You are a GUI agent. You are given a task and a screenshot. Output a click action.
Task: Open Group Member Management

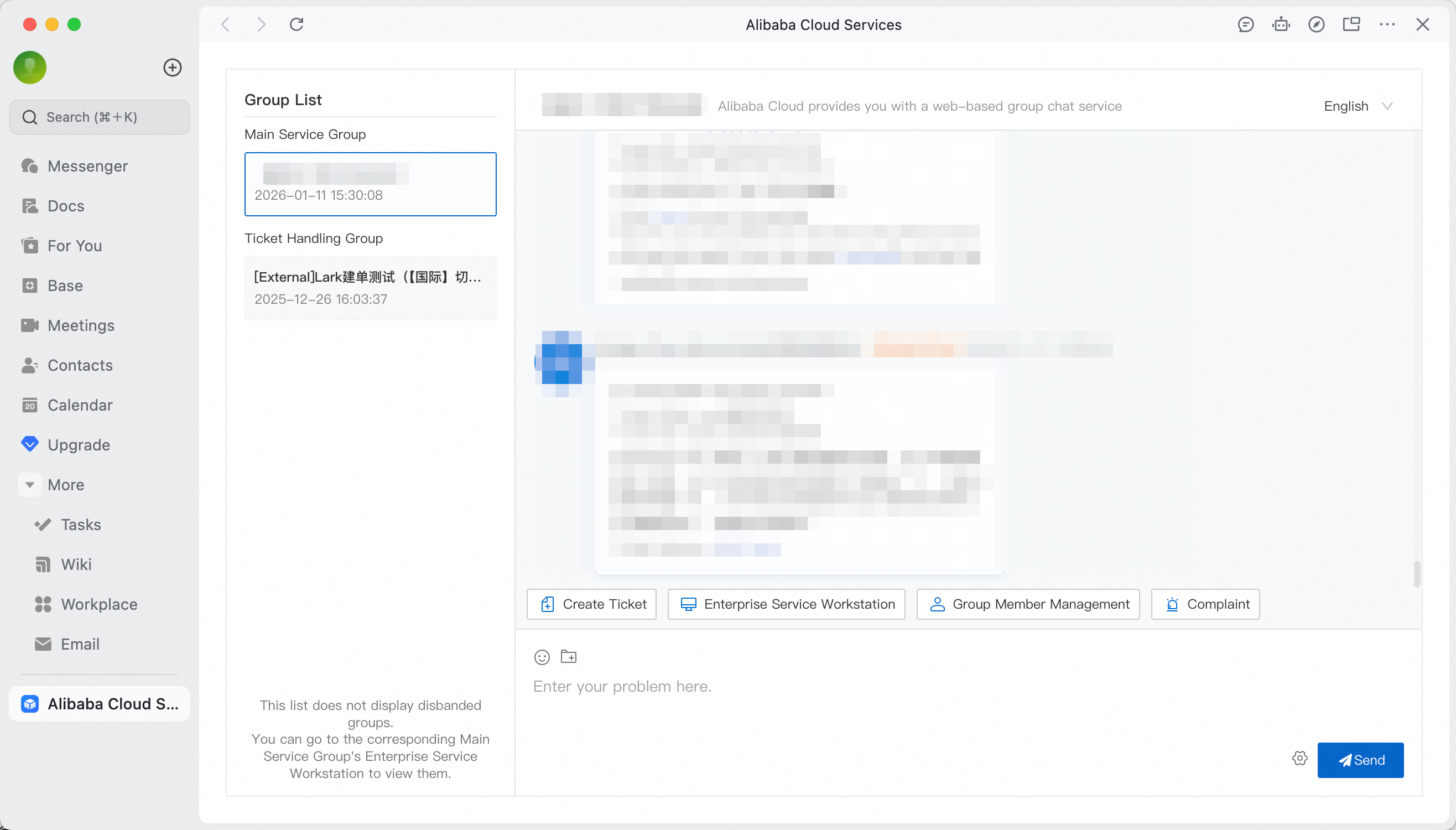pos(1027,604)
